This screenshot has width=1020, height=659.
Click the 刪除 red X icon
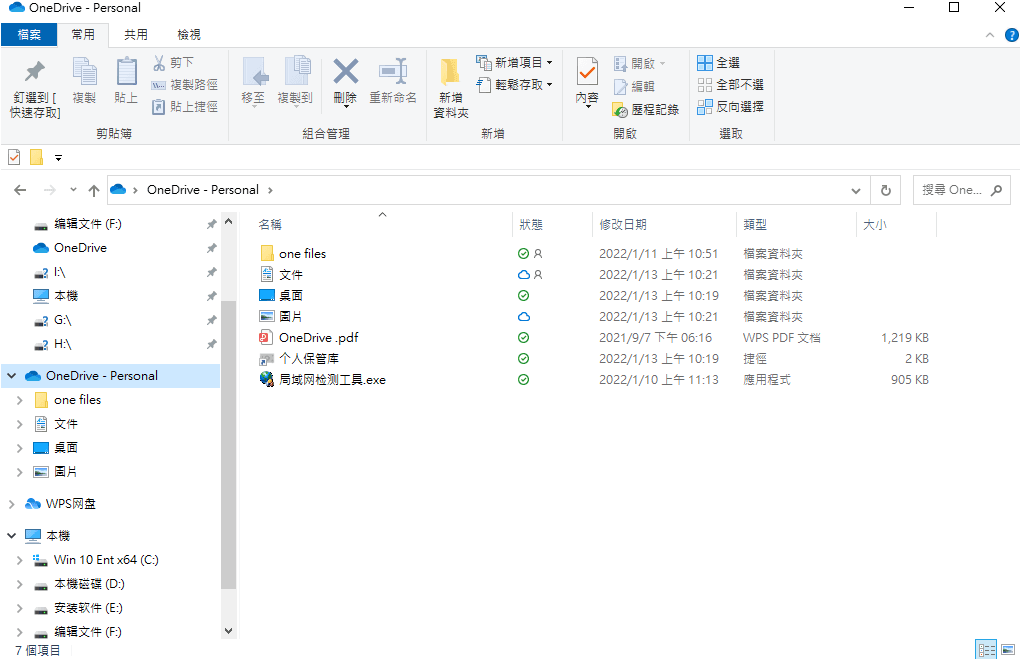(x=345, y=72)
